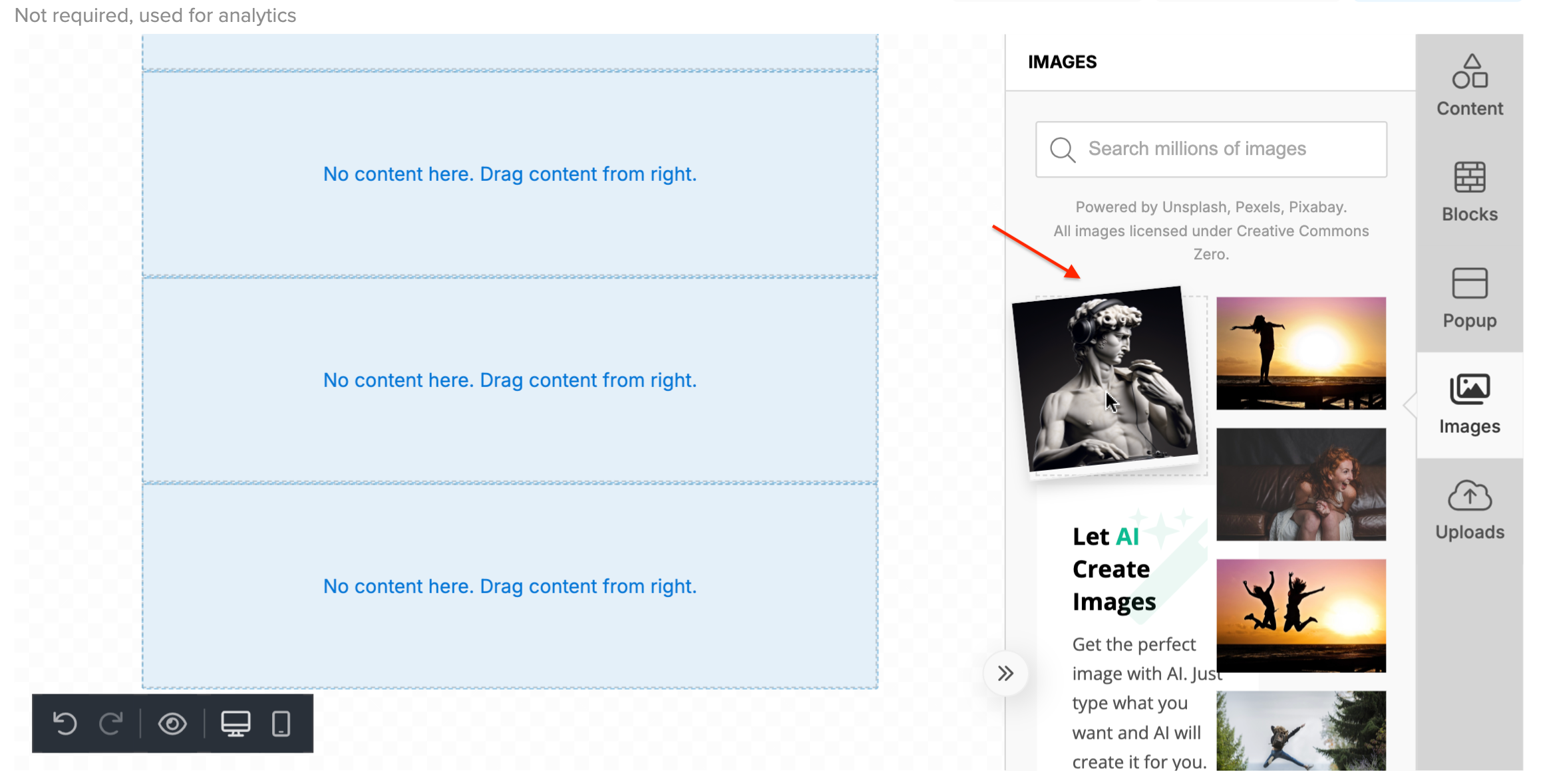The image size is (1541, 784).
Task: Open the Uploads tab
Action: [1469, 510]
